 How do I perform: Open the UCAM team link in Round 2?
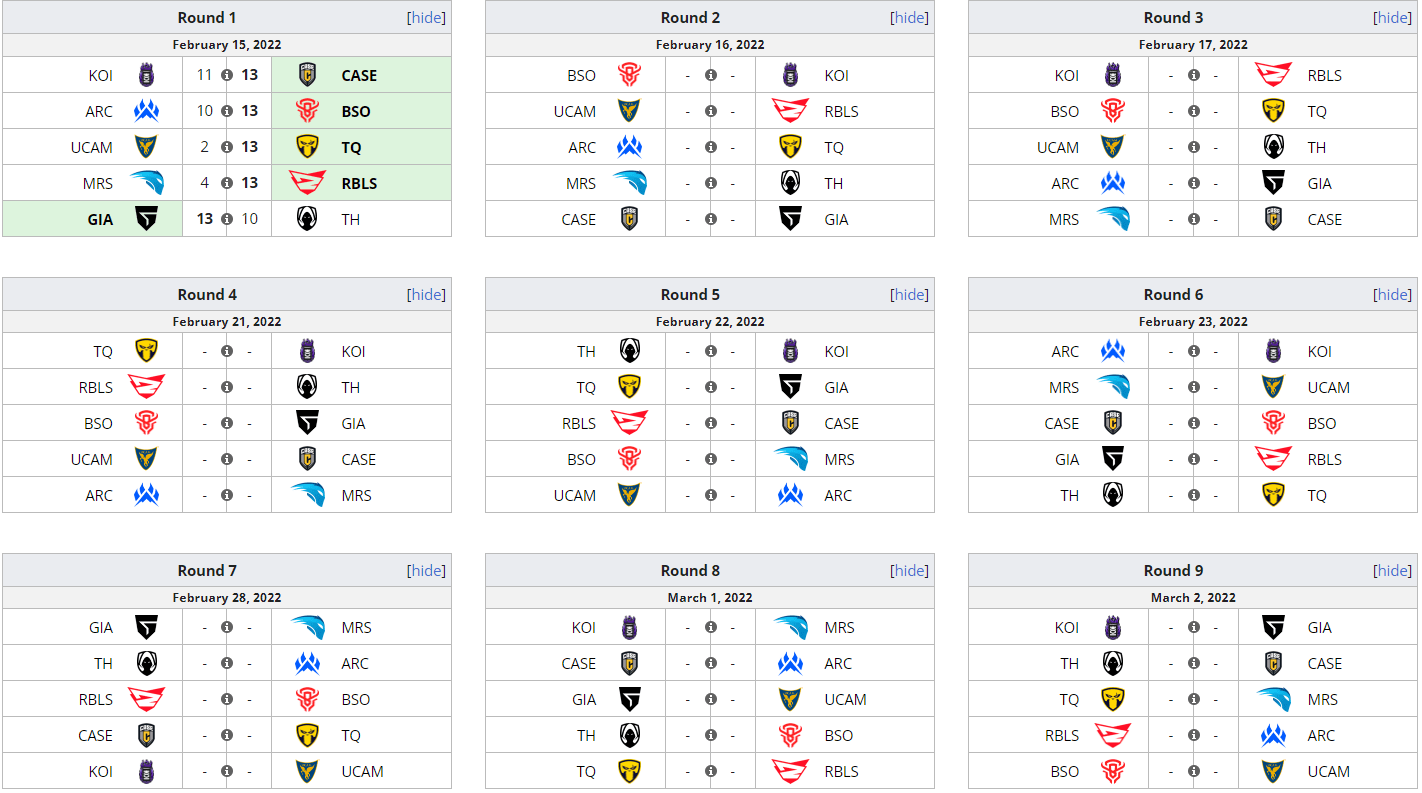pyautogui.click(x=575, y=111)
